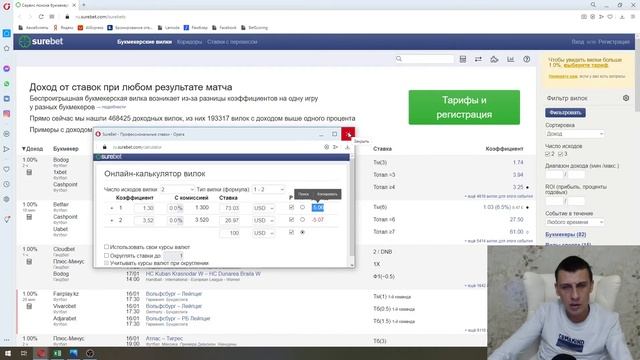Click the surebet page search box

(x=424, y=59)
